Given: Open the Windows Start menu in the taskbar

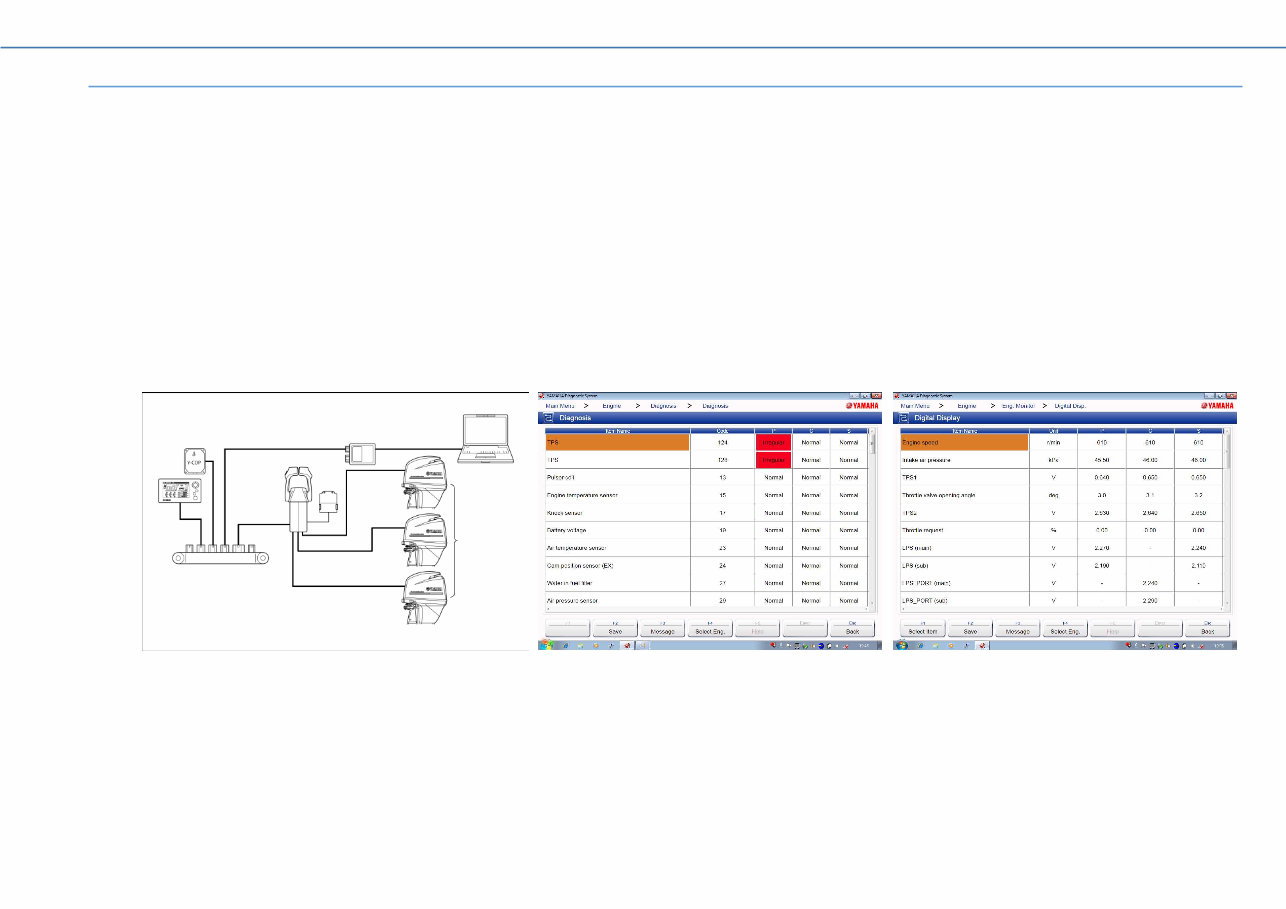Looking at the screenshot, I should pos(548,645).
